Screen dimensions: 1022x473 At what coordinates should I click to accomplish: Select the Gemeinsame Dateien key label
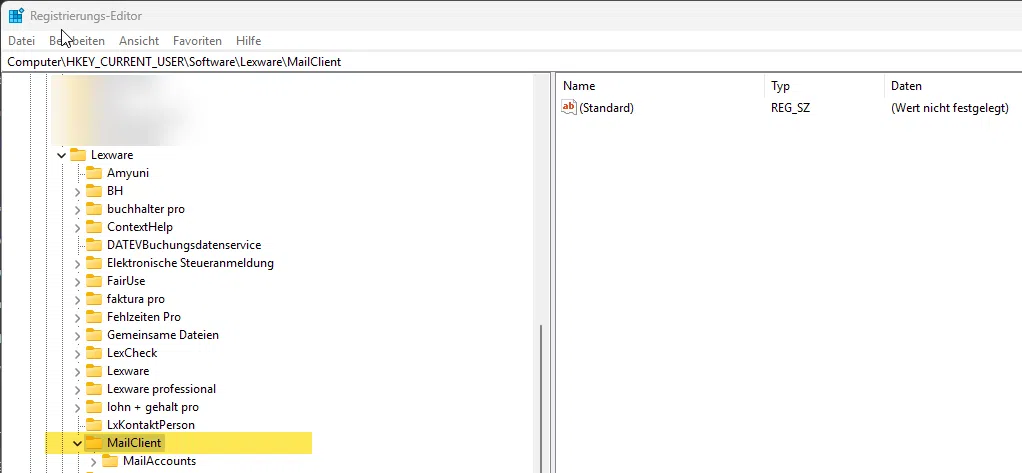pos(163,335)
